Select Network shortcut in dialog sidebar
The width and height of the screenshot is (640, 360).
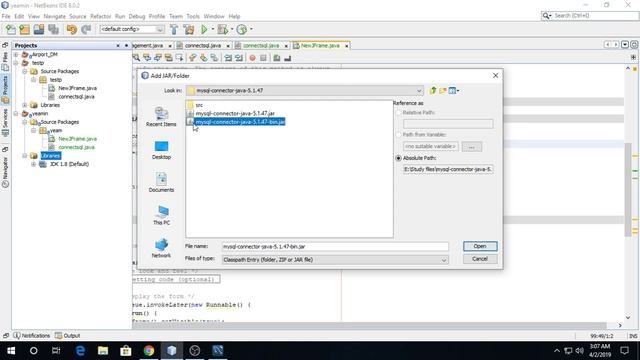pyautogui.click(x=161, y=248)
